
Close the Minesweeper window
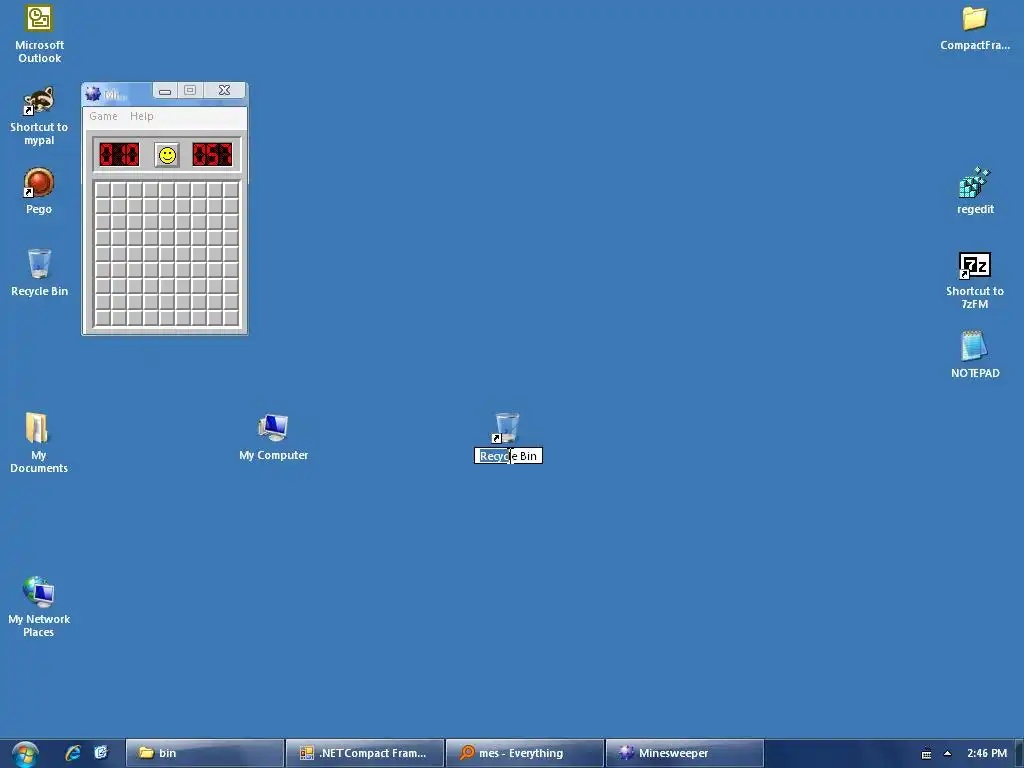coord(225,90)
